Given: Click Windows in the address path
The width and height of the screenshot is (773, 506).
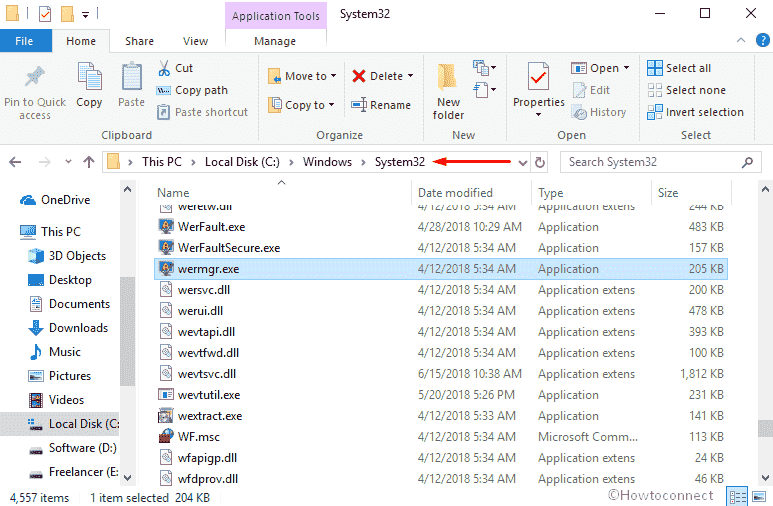Looking at the screenshot, I should pos(327,162).
